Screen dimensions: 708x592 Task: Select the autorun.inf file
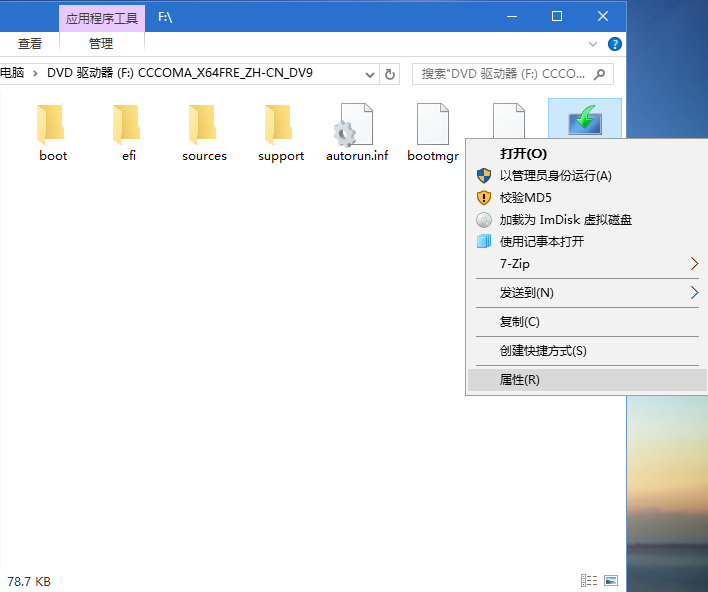[357, 132]
